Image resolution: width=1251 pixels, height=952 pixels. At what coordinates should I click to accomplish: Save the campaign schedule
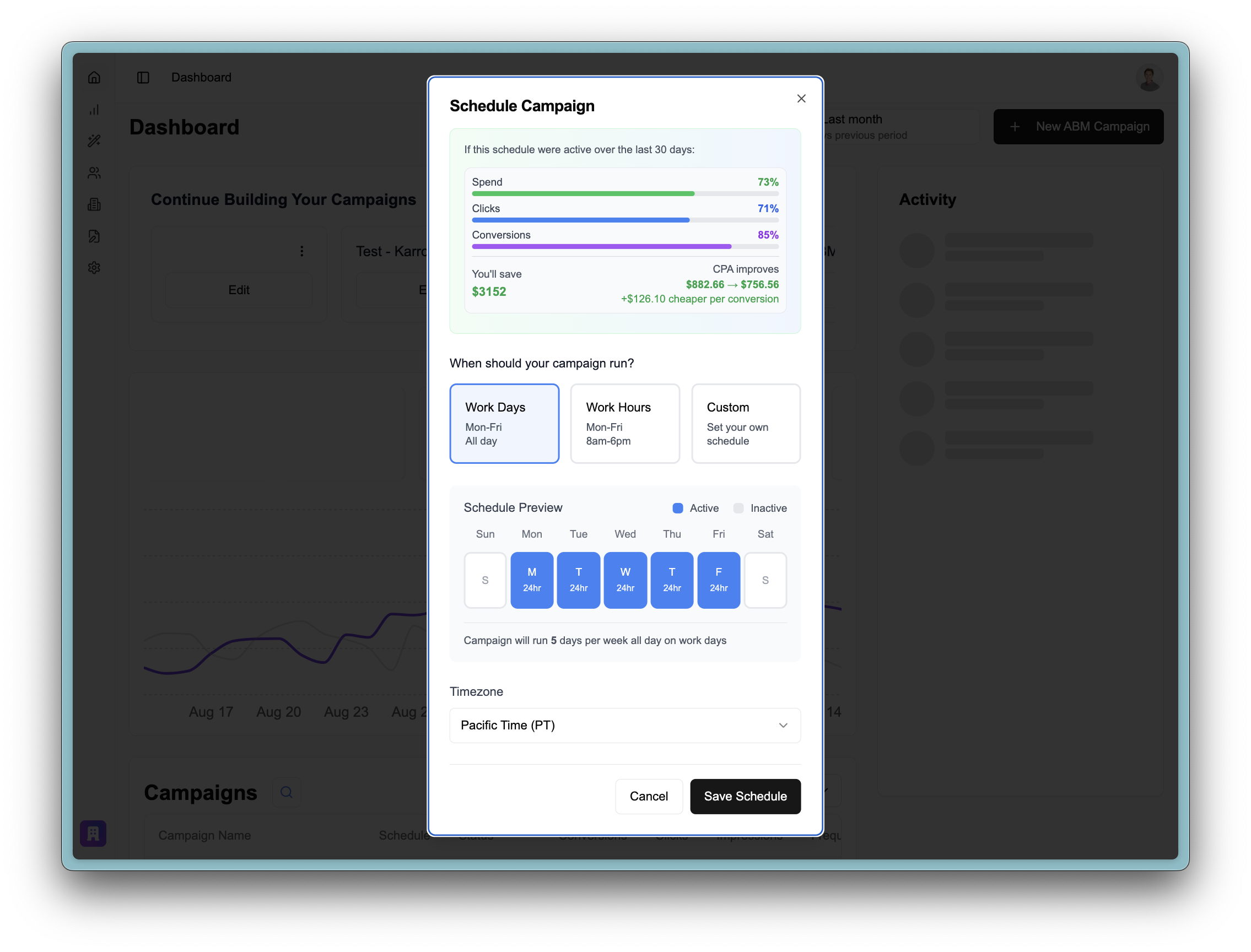click(745, 796)
